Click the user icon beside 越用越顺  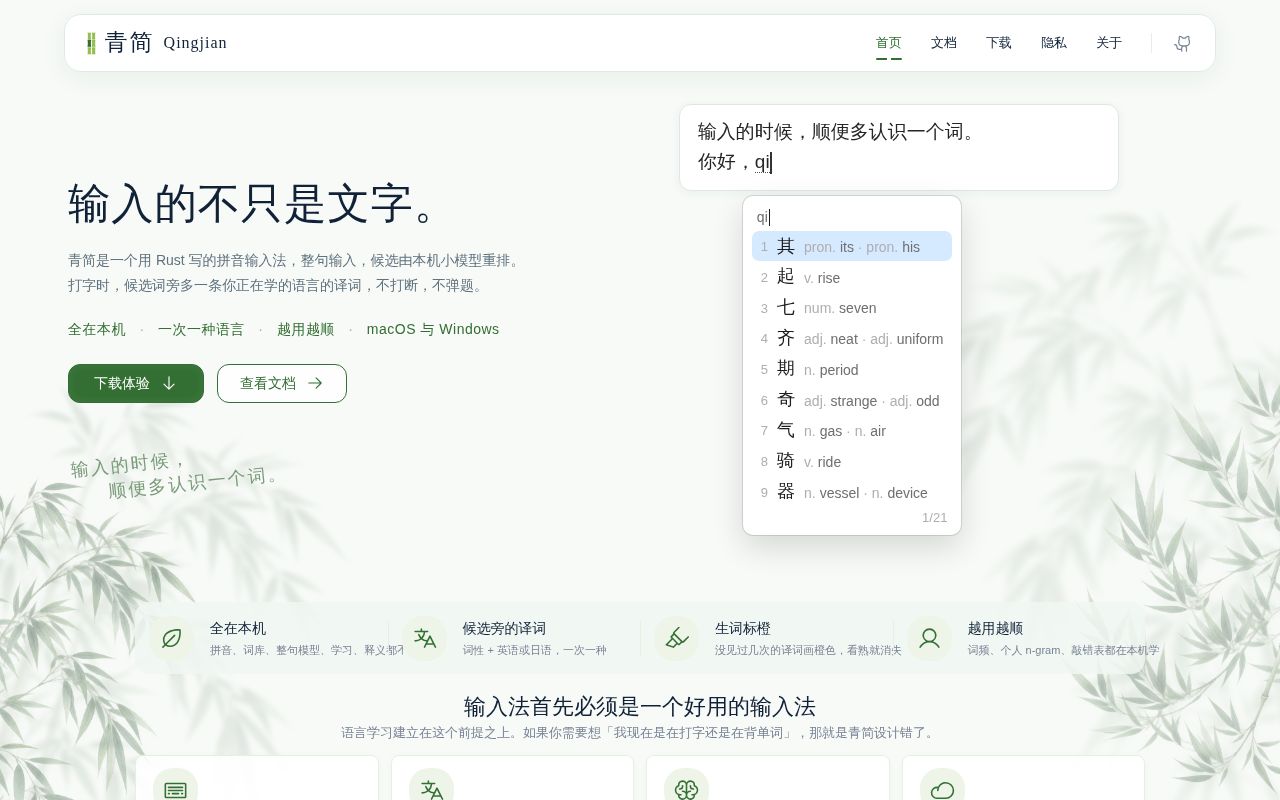930,638
